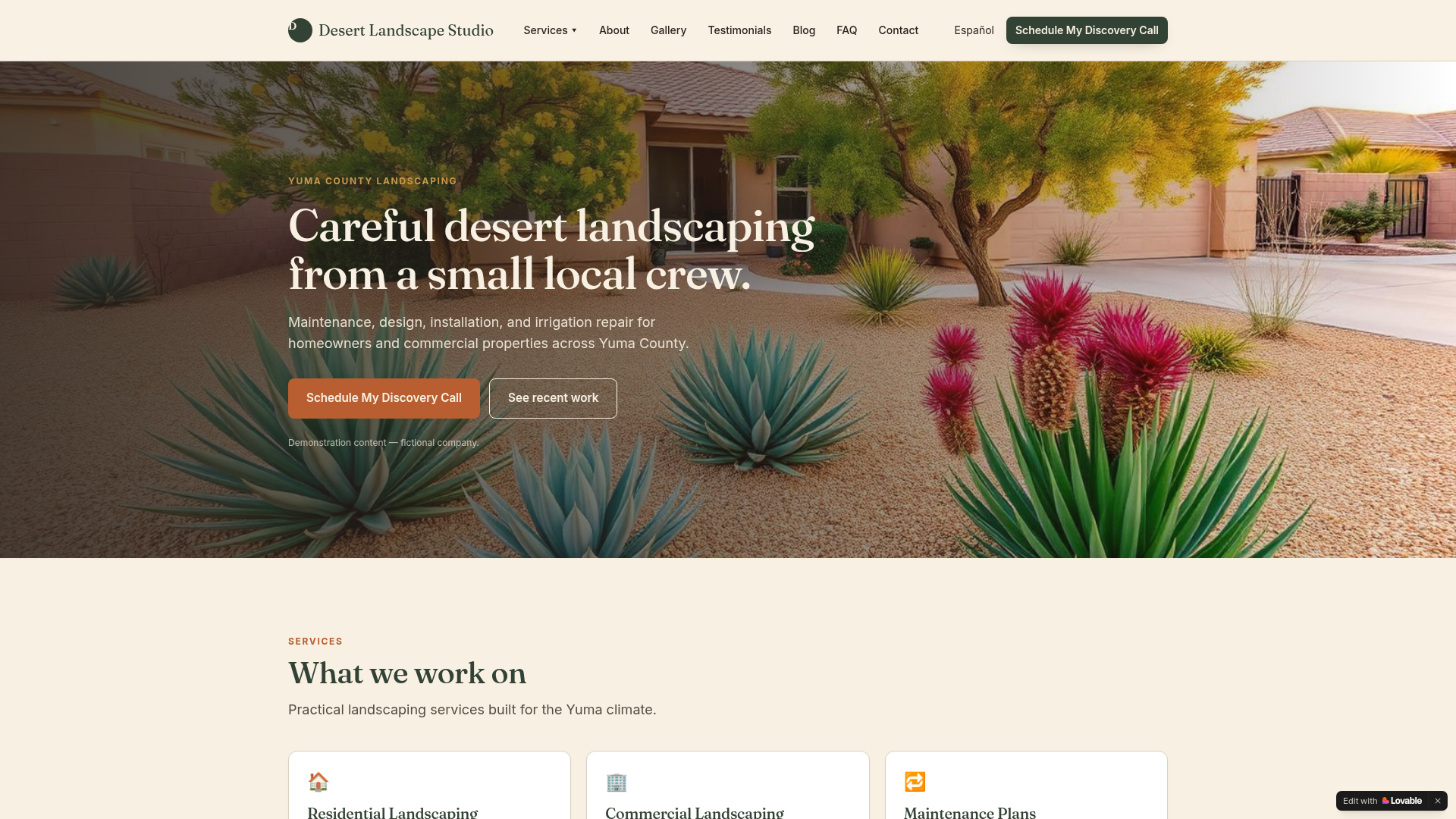The image size is (1456, 819).
Task: Click orange hero Schedule My Discovery Call button
Action: (x=384, y=398)
